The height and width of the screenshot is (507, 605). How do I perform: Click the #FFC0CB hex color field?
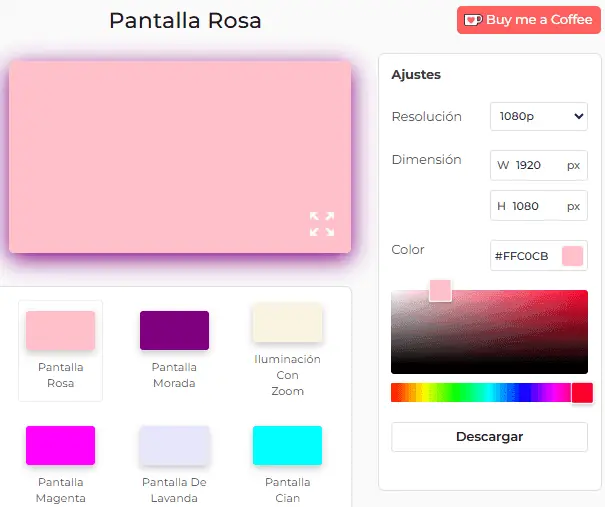click(522, 256)
